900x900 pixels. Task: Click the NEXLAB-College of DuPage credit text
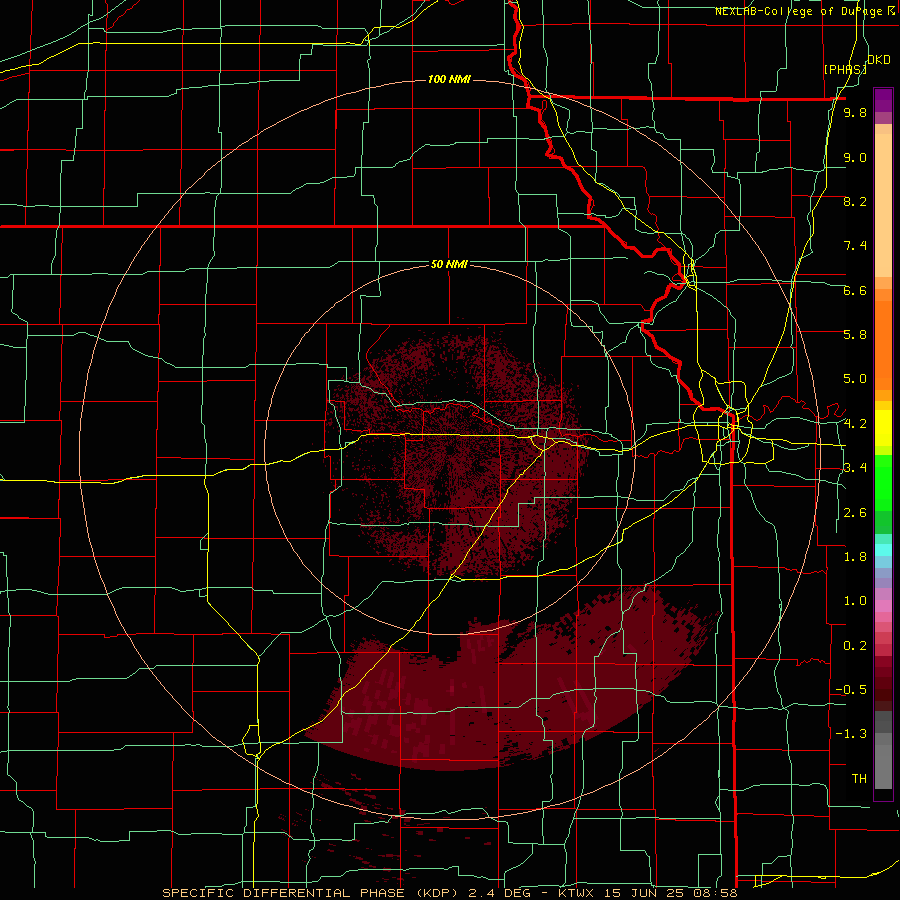[x=801, y=11]
